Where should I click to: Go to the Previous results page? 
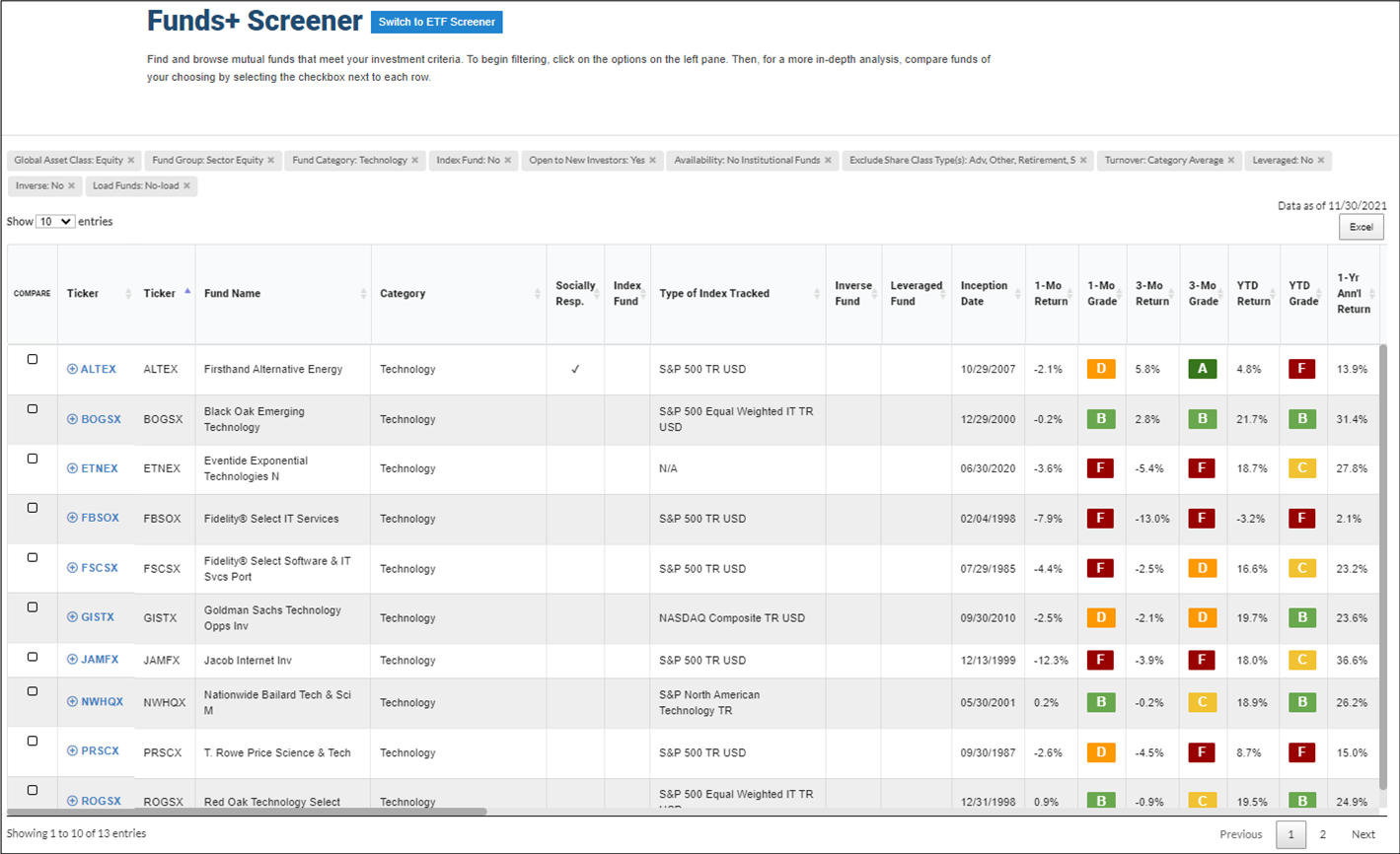(x=1240, y=834)
